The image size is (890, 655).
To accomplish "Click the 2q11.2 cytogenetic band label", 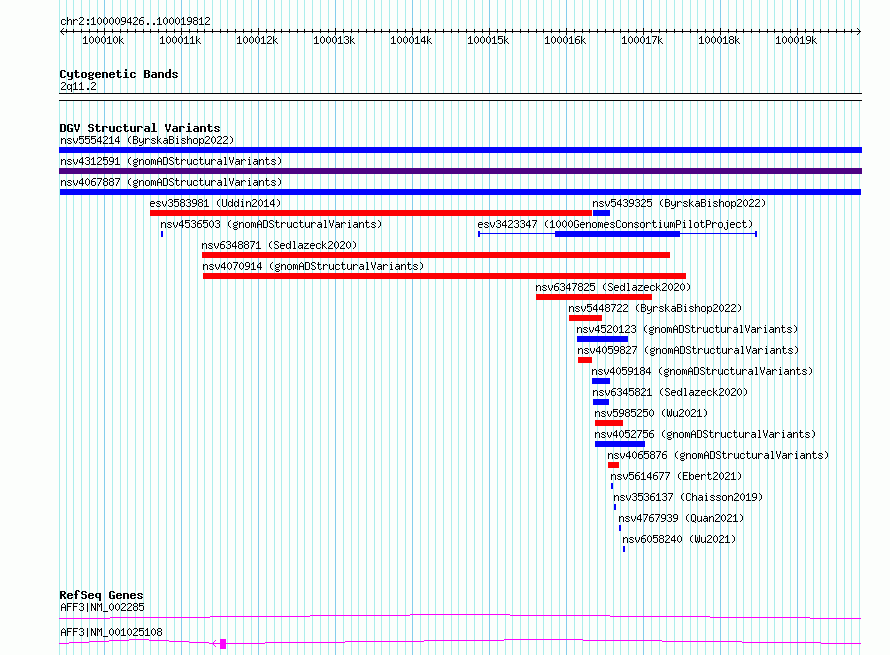I will coord(78,86).
